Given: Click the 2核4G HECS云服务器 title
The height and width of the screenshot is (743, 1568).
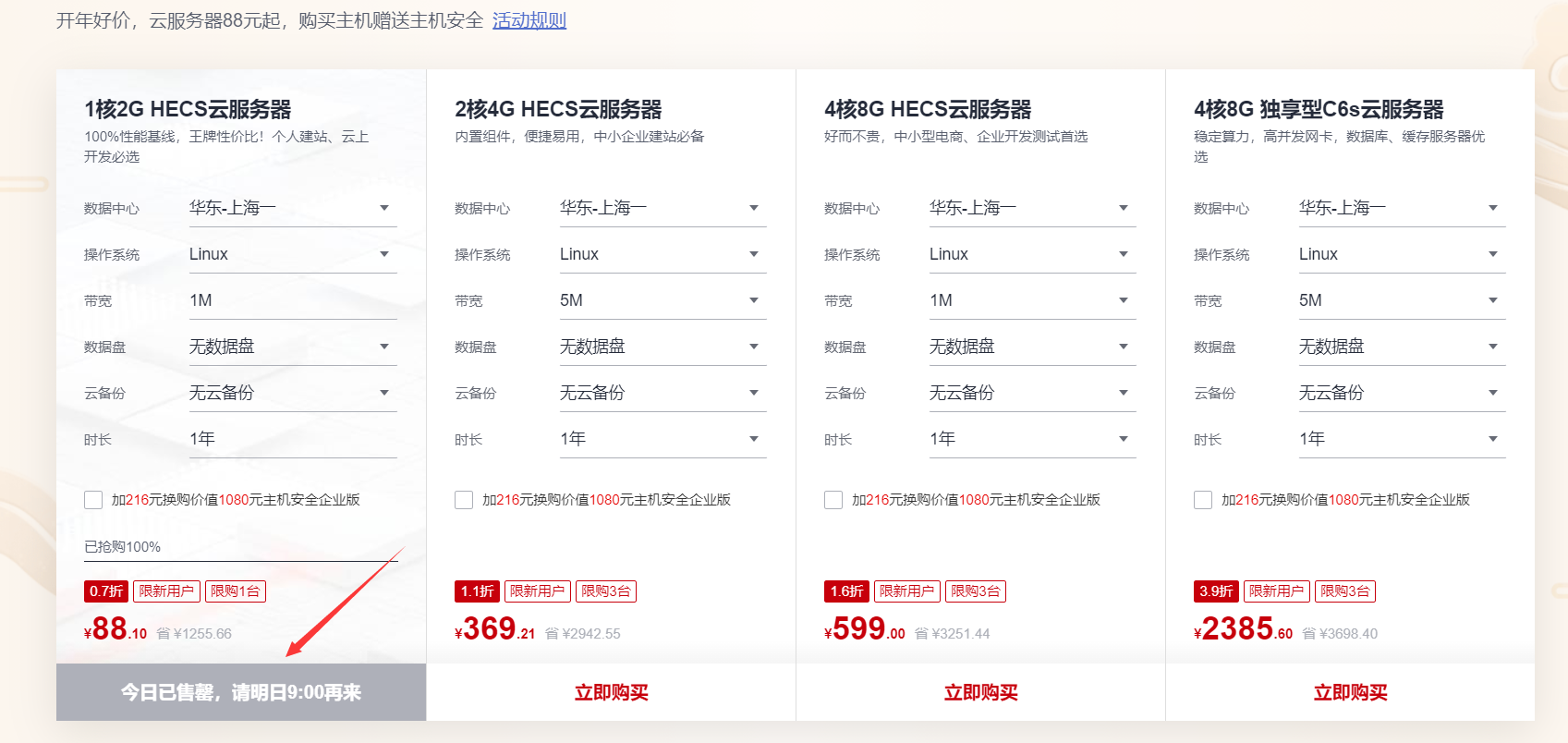Looking at the screenshot, I should 558,110.
